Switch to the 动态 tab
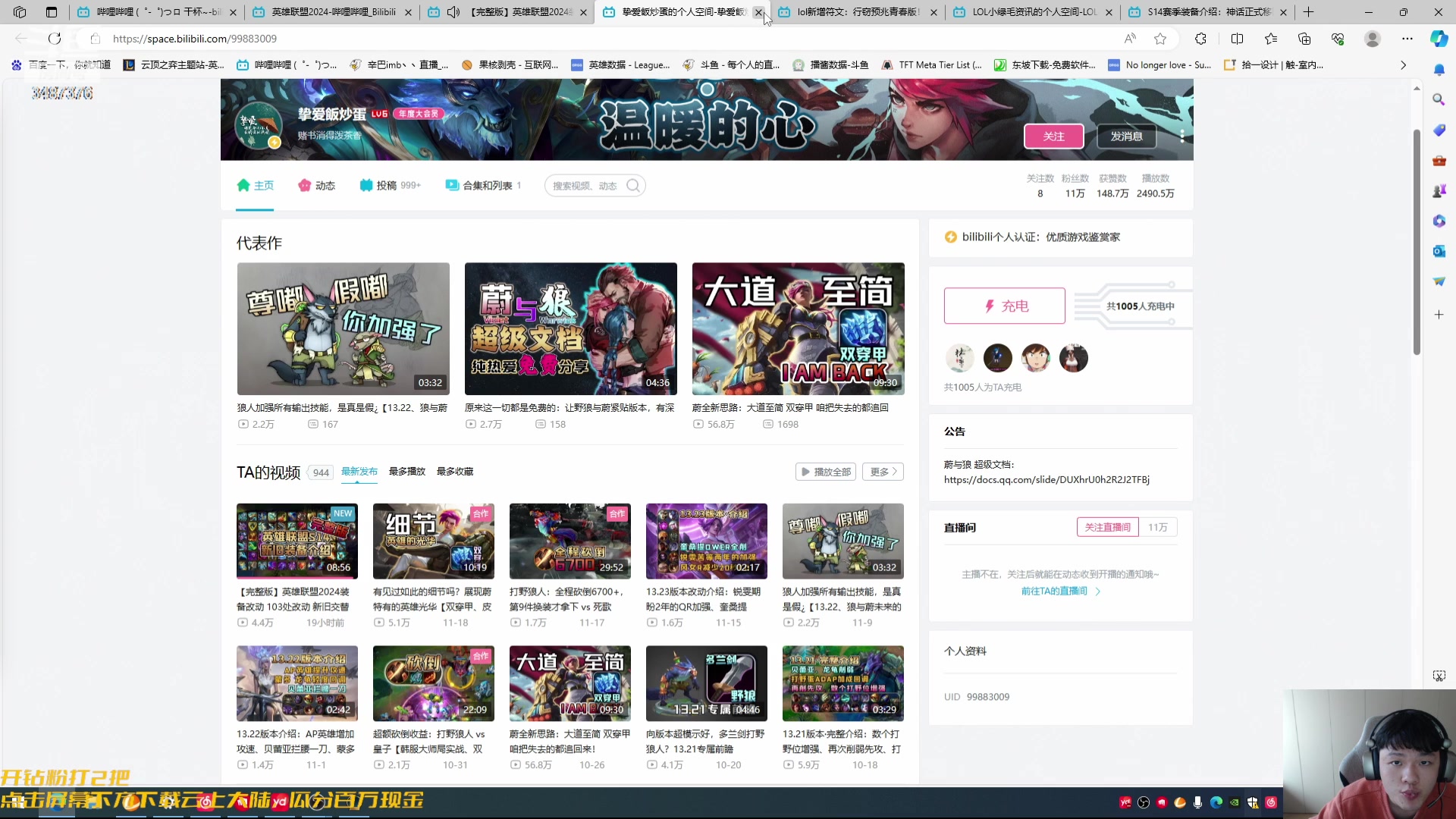Screen dimensions: 1456x819 tap(325, 185)
